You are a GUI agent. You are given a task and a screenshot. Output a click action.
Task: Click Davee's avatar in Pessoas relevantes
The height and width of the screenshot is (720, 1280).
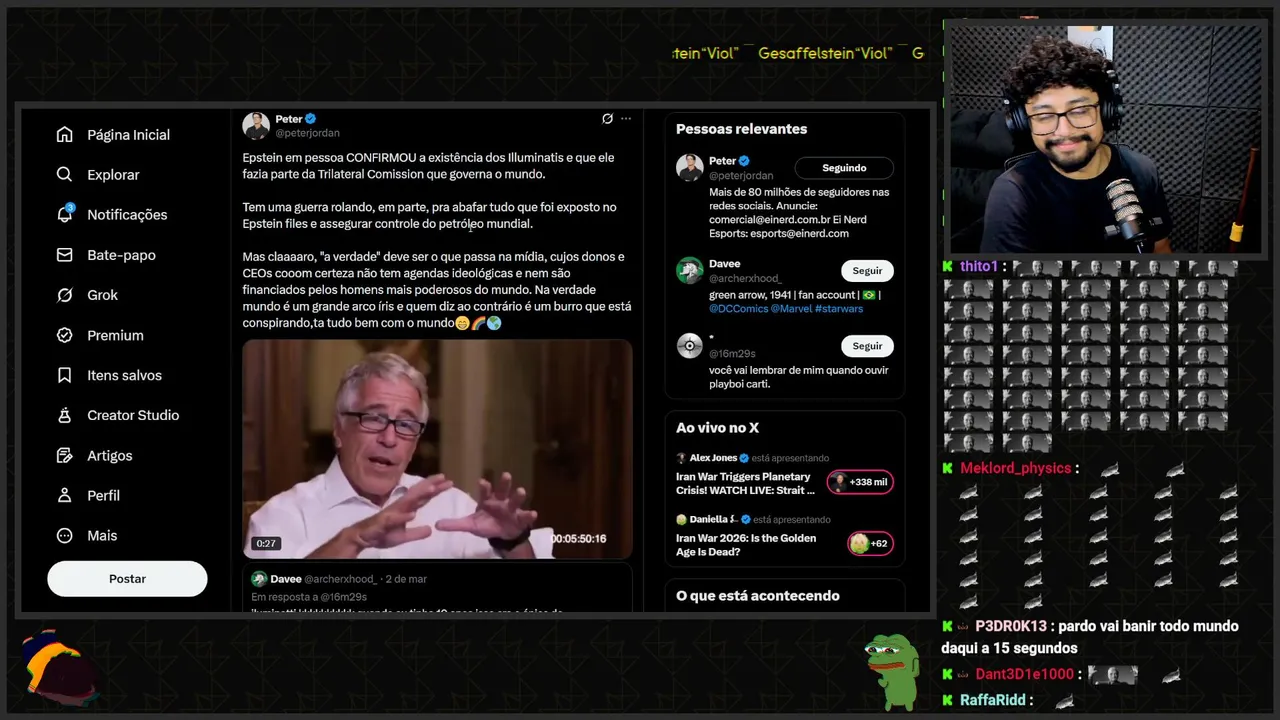point(690,271)
